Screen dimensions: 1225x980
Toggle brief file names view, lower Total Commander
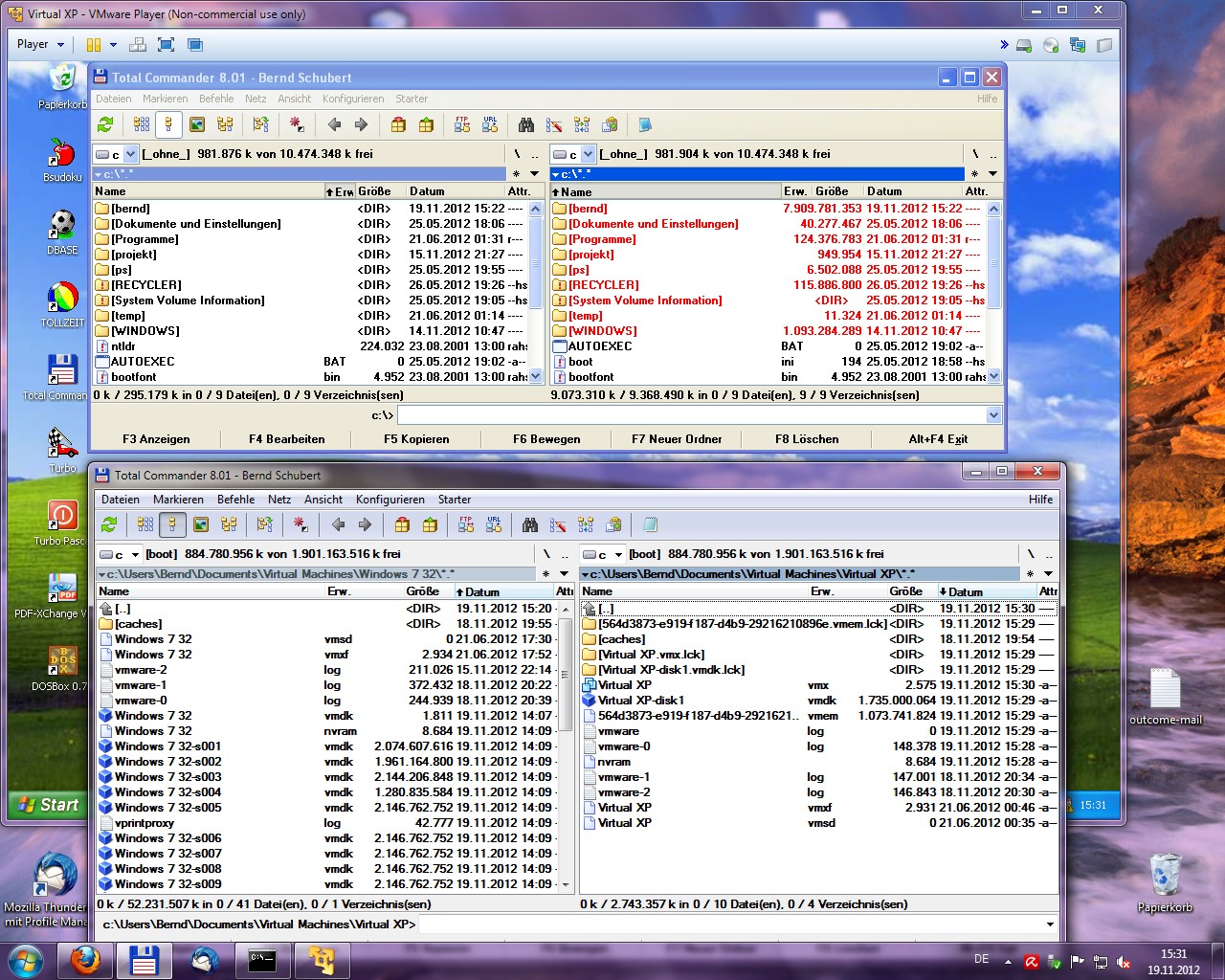click(145, 524)
